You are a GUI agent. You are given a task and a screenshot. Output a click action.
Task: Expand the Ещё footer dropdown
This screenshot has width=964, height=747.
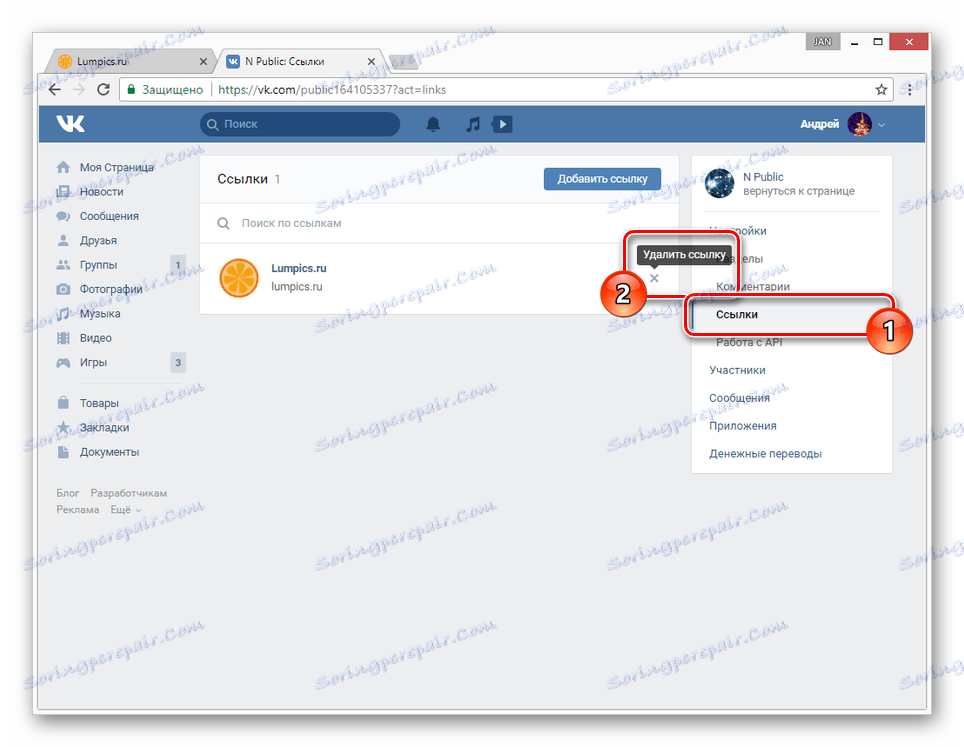[x=125, y=510]
